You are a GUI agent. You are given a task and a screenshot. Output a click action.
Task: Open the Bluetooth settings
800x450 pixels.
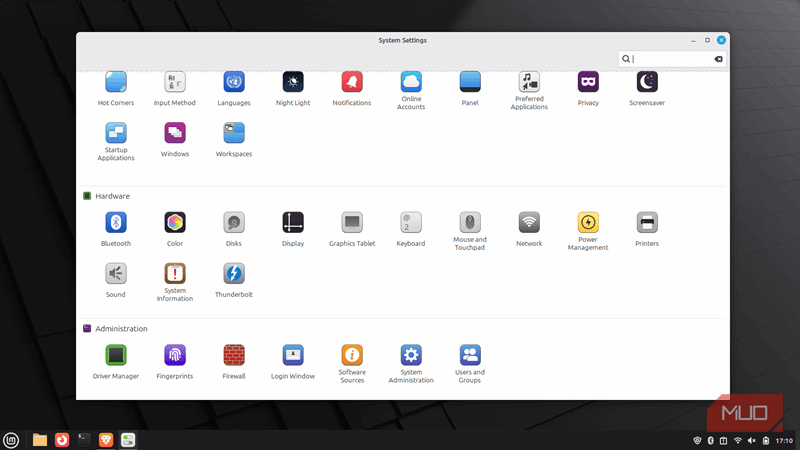(x=116, y=223)
